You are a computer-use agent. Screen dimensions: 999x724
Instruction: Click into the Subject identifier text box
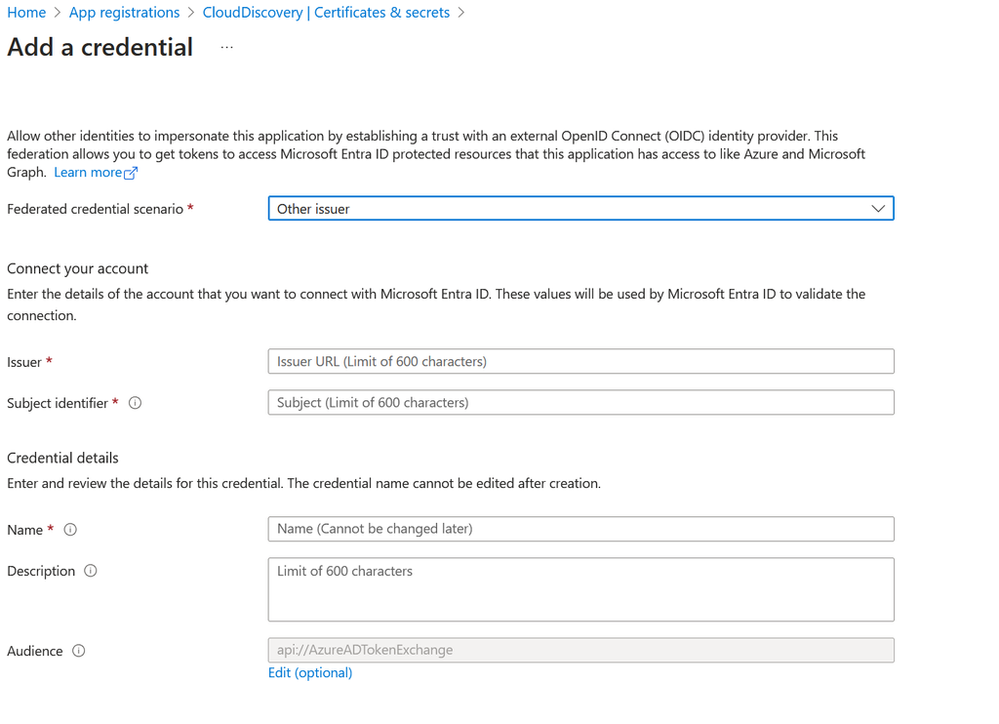tap(580, 402)
